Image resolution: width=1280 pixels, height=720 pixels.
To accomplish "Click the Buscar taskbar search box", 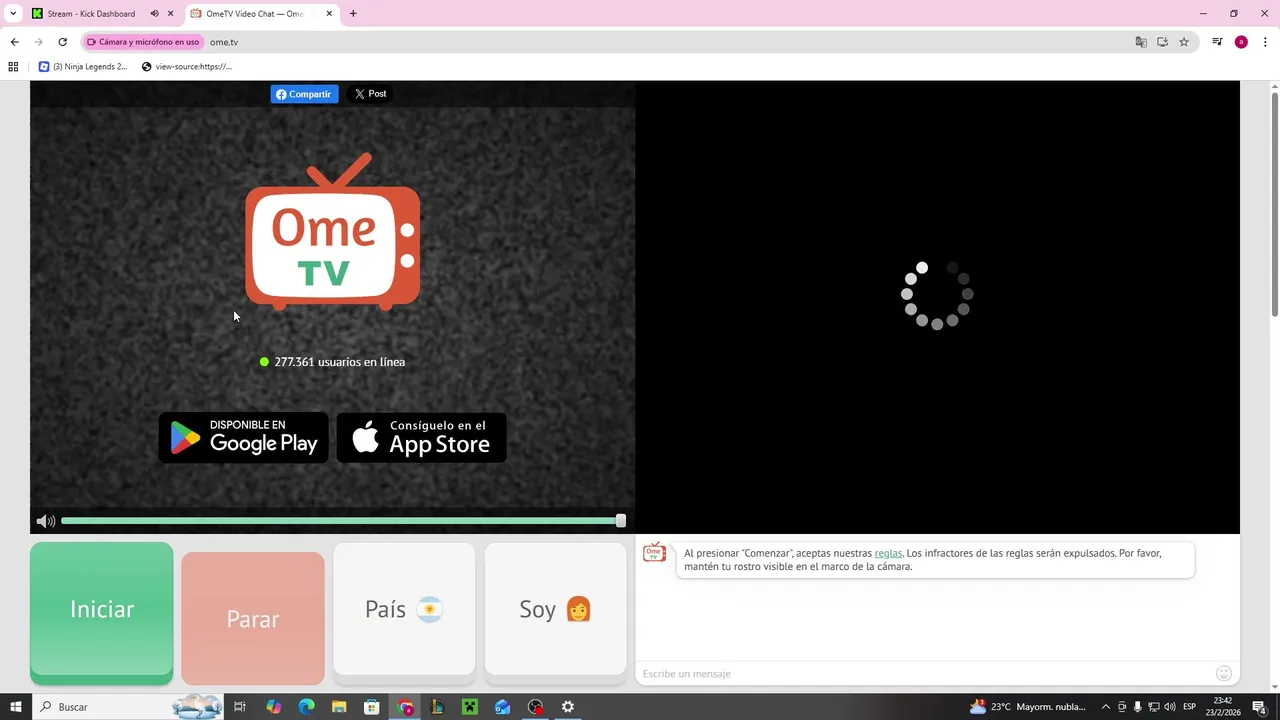I will click(x=128, y=707).
